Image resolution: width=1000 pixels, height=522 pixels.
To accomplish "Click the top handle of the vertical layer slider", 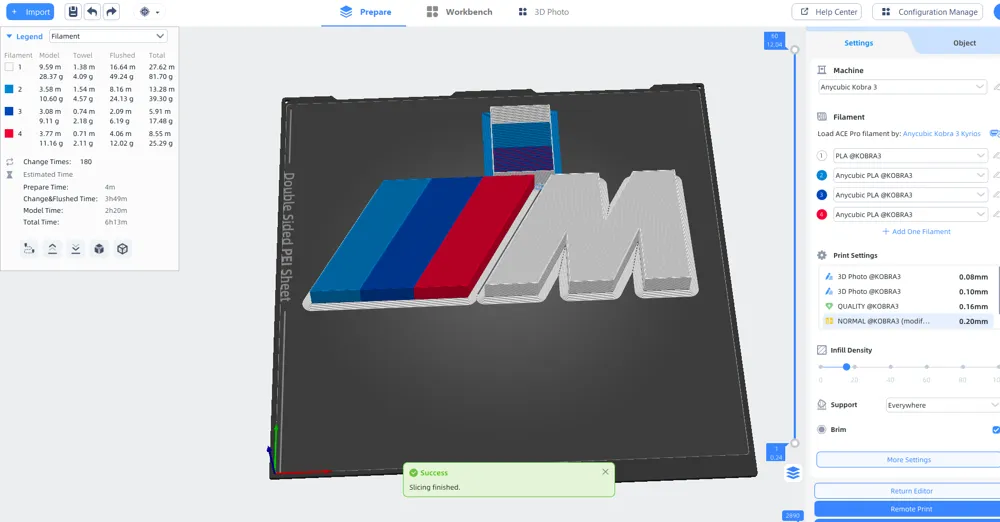I will 795,50.
